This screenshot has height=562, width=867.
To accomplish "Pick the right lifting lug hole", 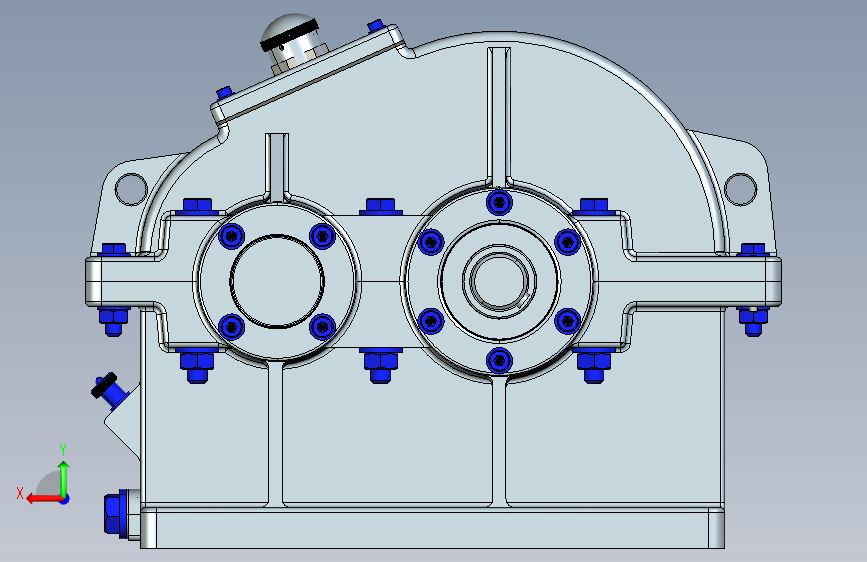I will [x=740, y=189].
